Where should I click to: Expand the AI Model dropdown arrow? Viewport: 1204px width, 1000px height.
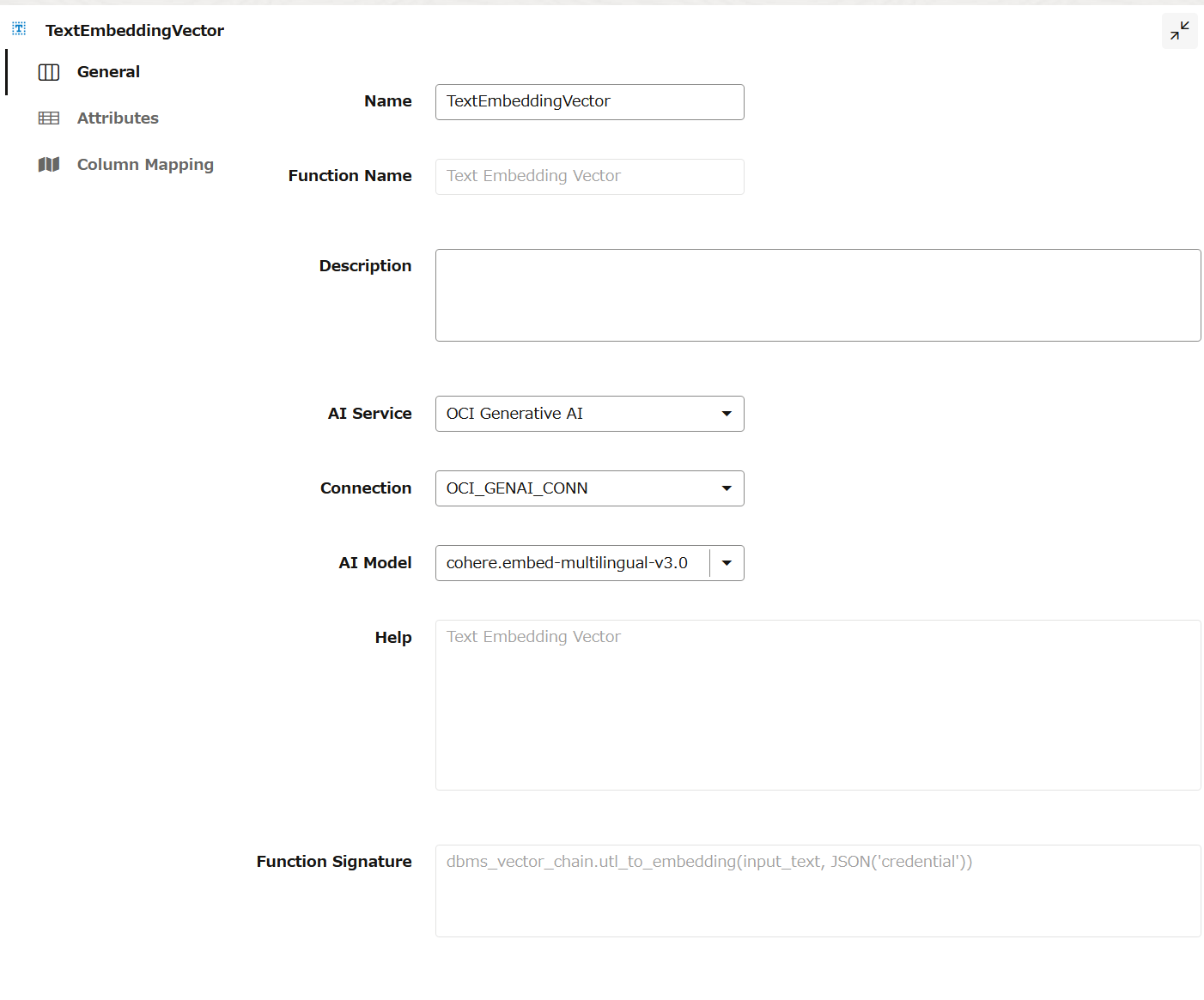(727, 563)
